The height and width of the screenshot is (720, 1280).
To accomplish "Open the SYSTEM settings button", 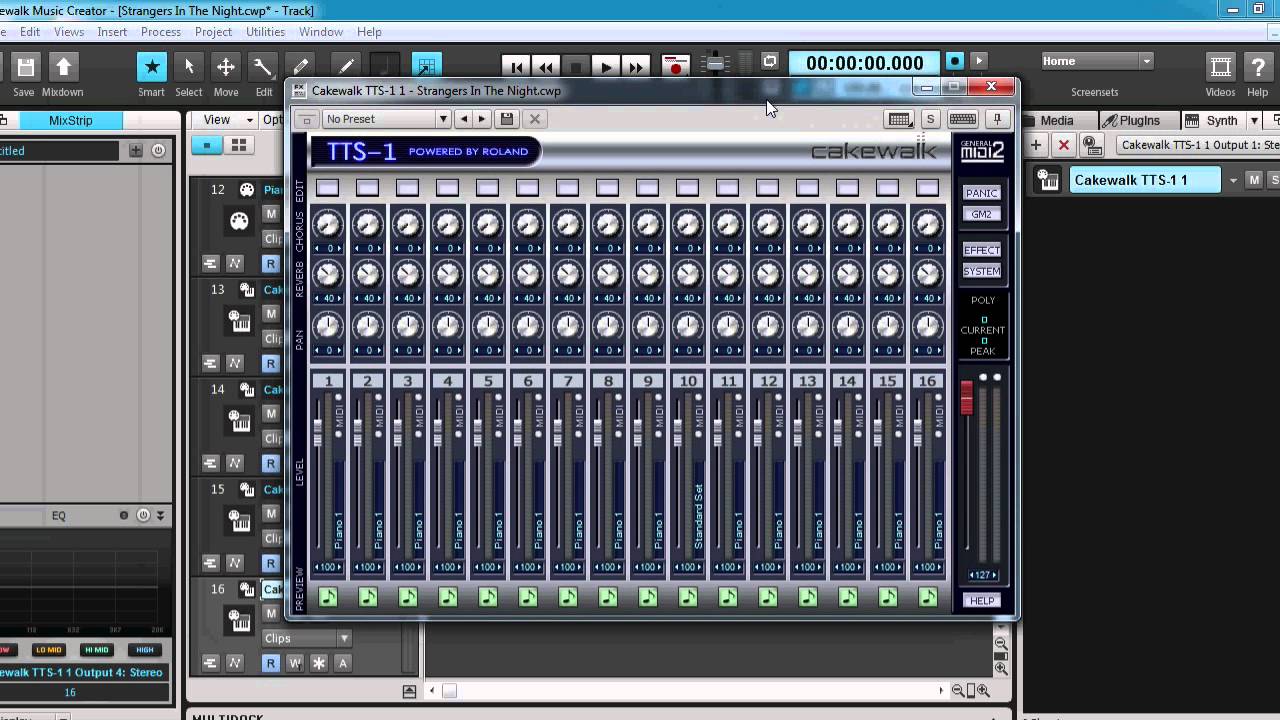I will click(x=981, y=271).
